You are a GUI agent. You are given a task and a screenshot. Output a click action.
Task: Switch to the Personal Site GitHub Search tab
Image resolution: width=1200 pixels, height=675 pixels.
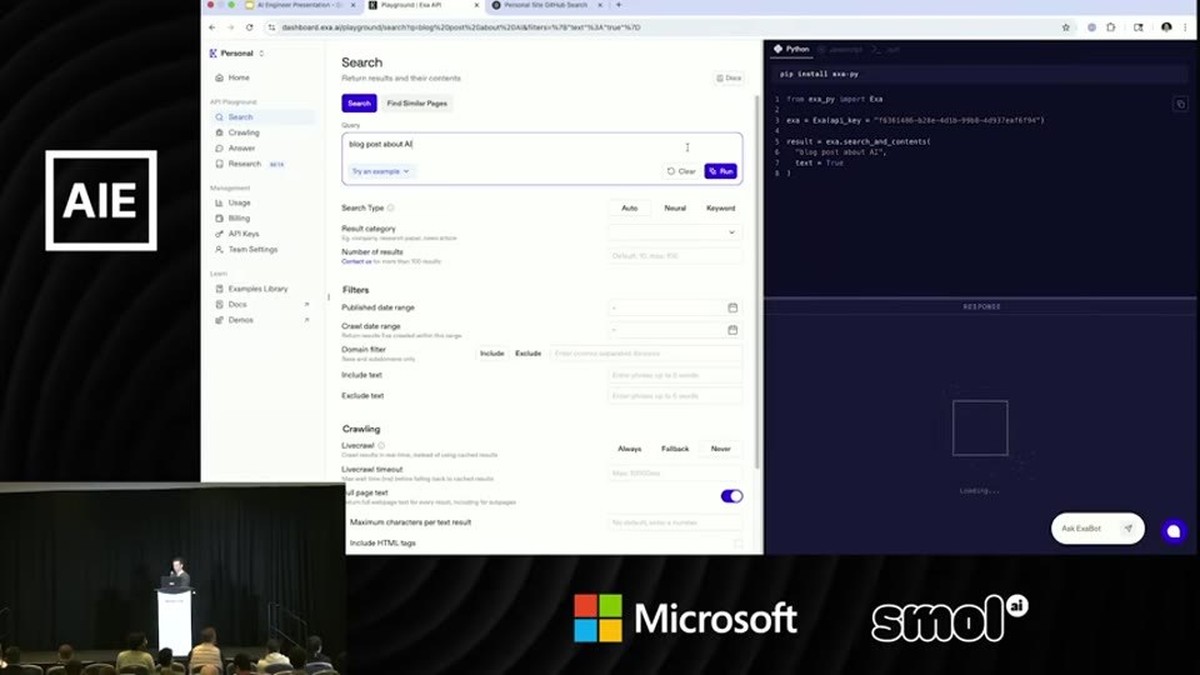(x=546, y=5)
